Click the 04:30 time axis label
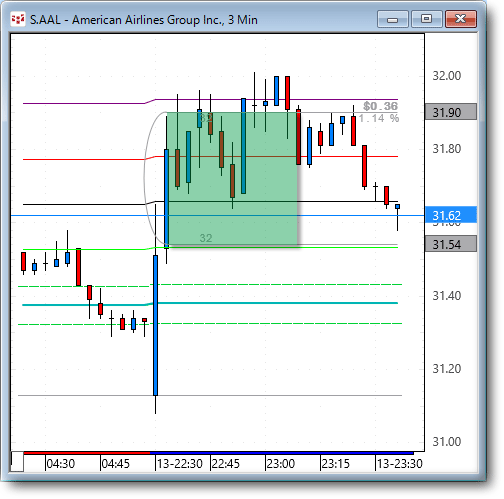The height and width of the screenshot is (499, 504). (x=60, y=464)
